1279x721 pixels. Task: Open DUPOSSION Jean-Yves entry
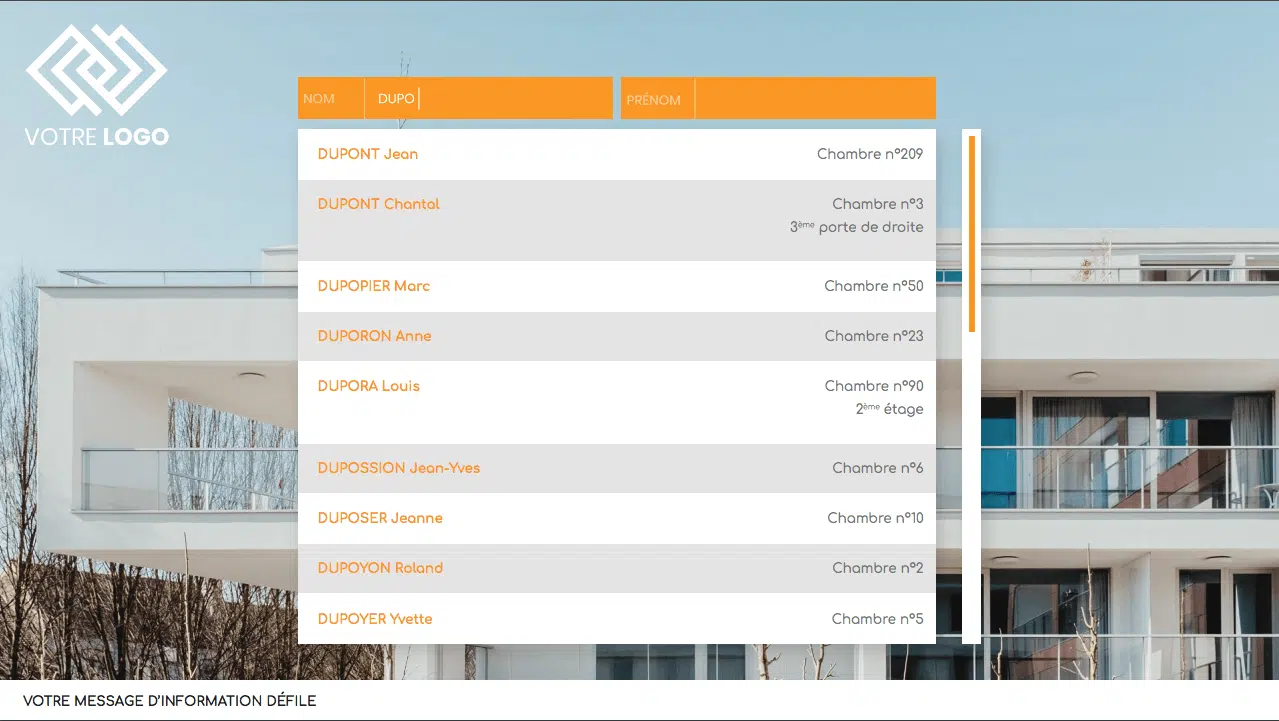[x=398, y=468]
